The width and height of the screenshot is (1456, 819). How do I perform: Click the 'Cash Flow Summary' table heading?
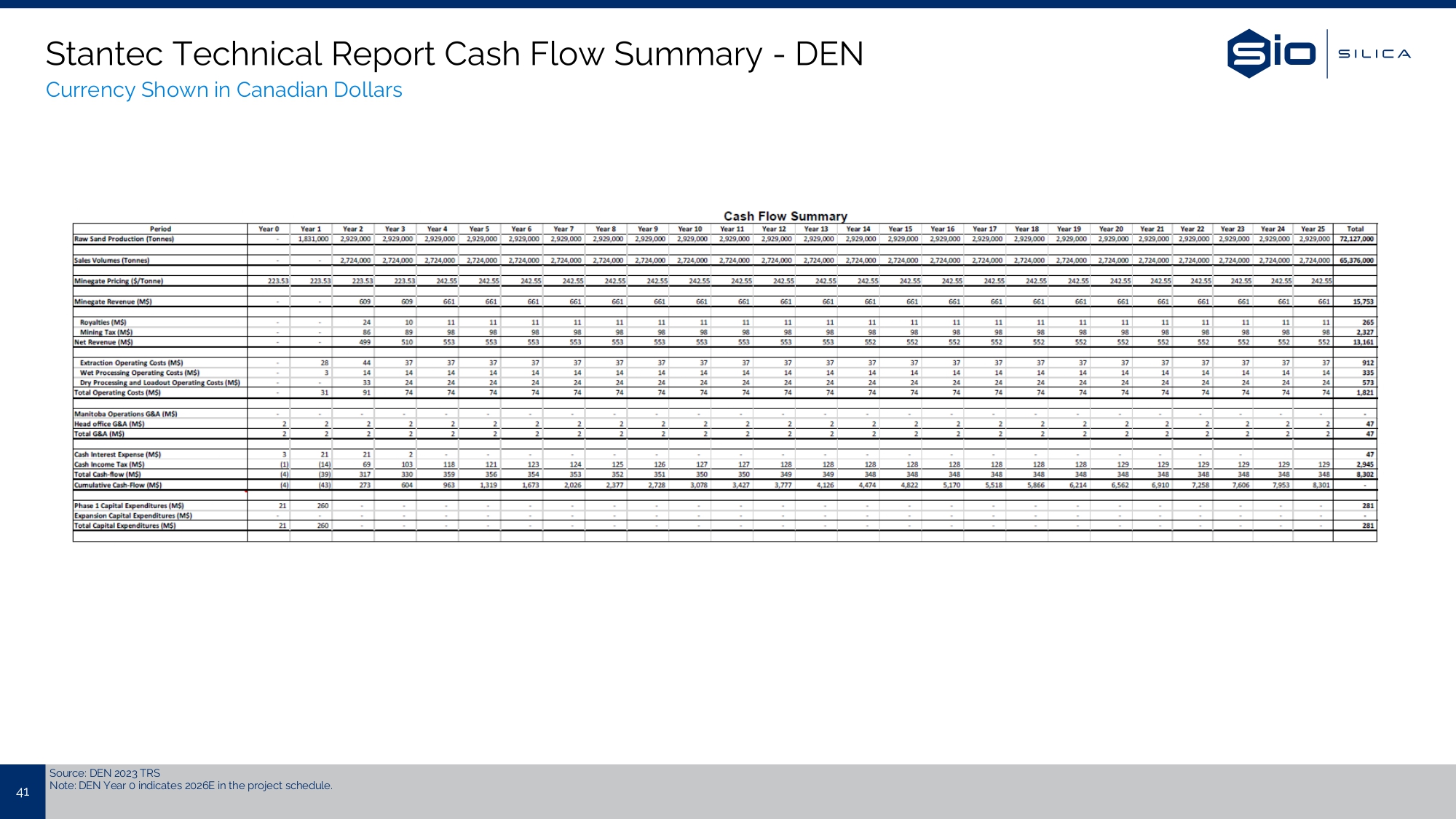coord(785,216)
